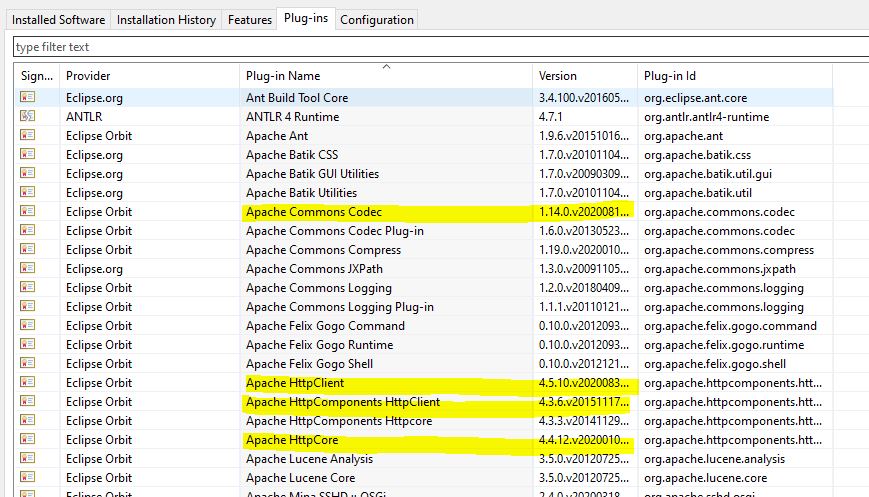Select 'Apache Felix Gogo Shell' name
Screen dimensions: 869x497
point(309,364)
